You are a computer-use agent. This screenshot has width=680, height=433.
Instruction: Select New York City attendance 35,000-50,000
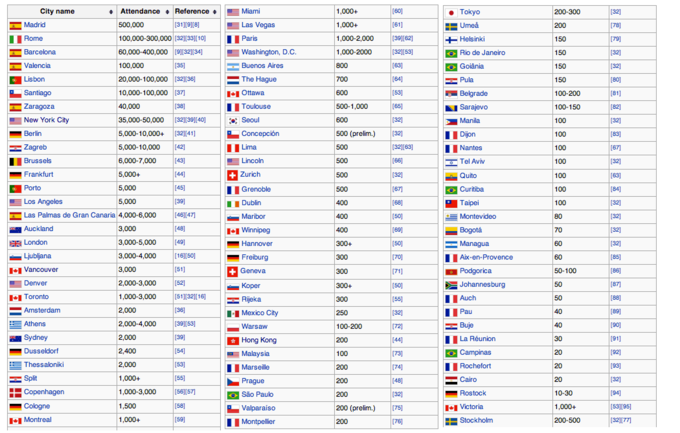click(141, 120)
